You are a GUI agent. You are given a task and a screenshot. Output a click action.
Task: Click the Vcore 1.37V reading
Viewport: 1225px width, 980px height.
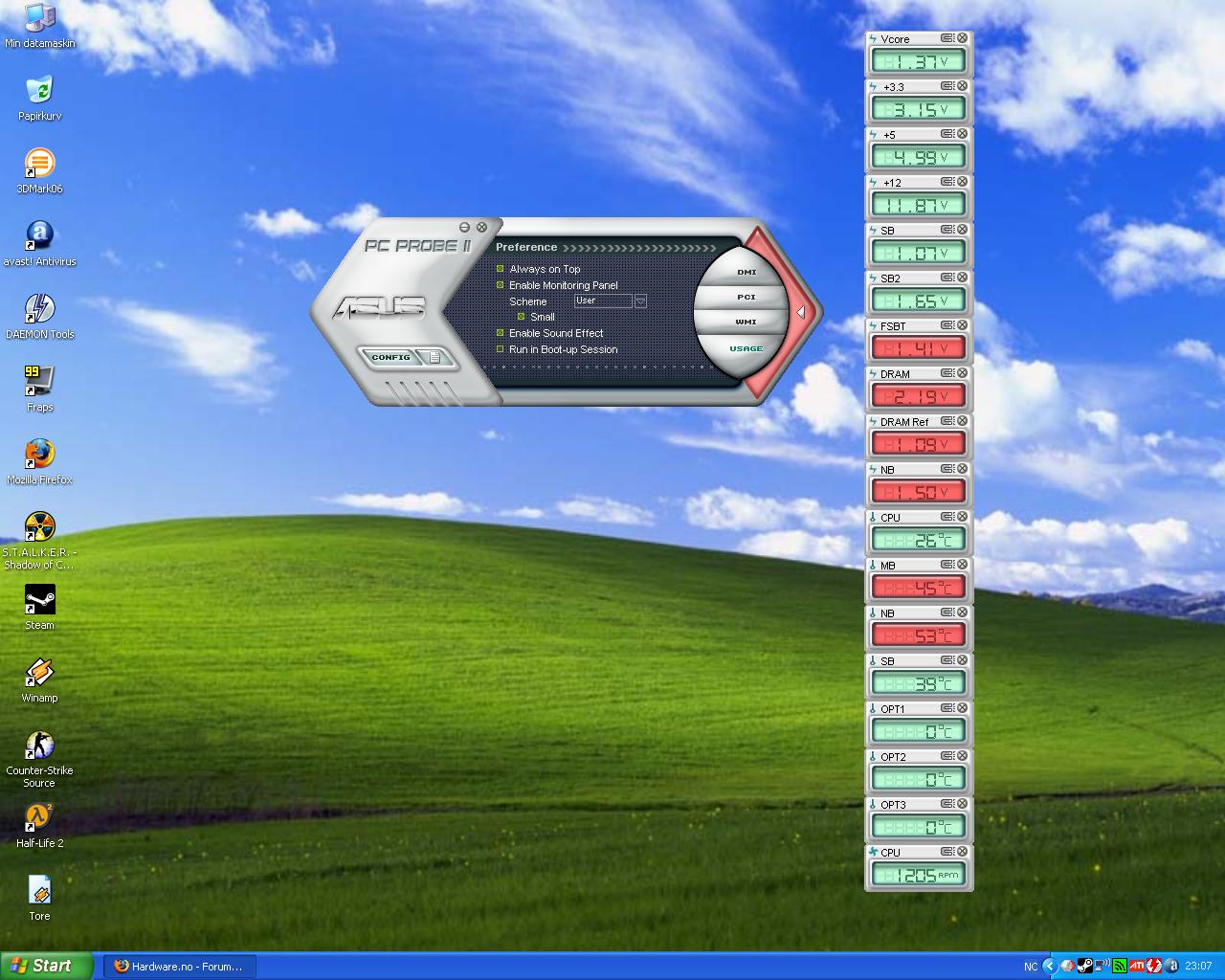[x=918, y=61]
